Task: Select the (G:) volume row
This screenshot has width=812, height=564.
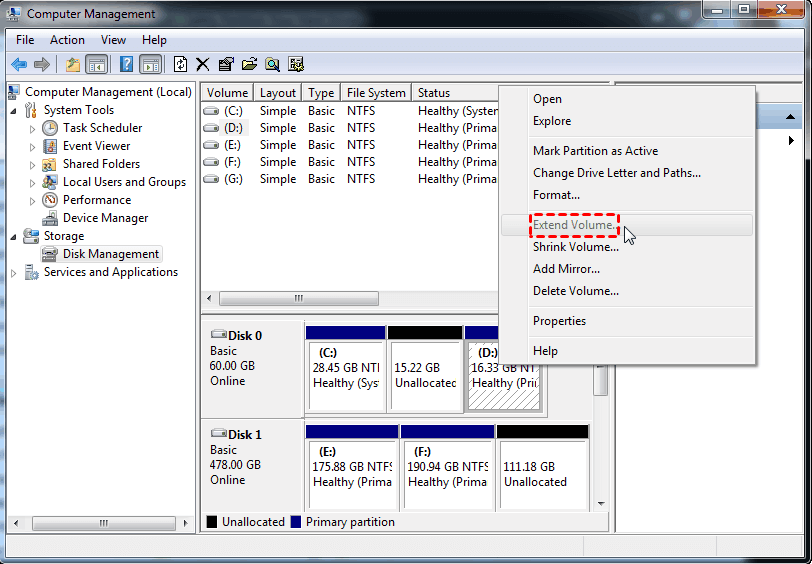Action: [x=350, y=179]
